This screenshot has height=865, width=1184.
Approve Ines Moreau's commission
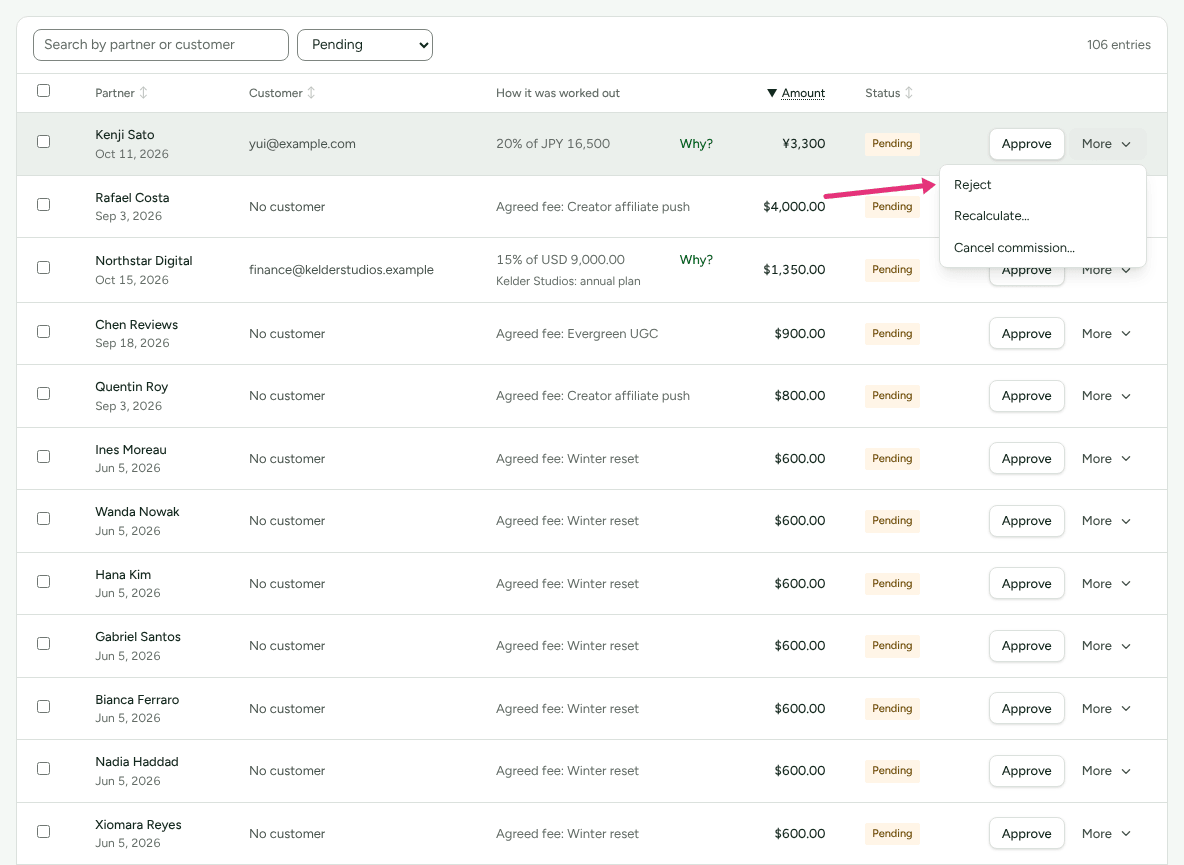click(x=1026, y=459)
